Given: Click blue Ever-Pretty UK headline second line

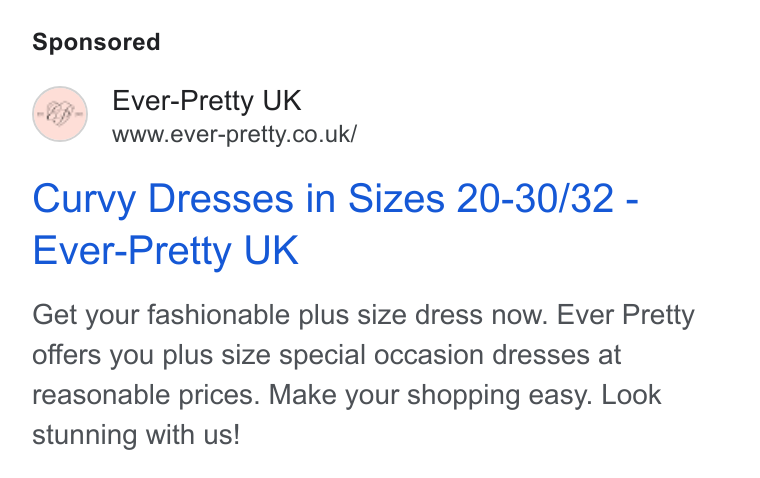Looking at the screenshot, I should coord(165,251).
